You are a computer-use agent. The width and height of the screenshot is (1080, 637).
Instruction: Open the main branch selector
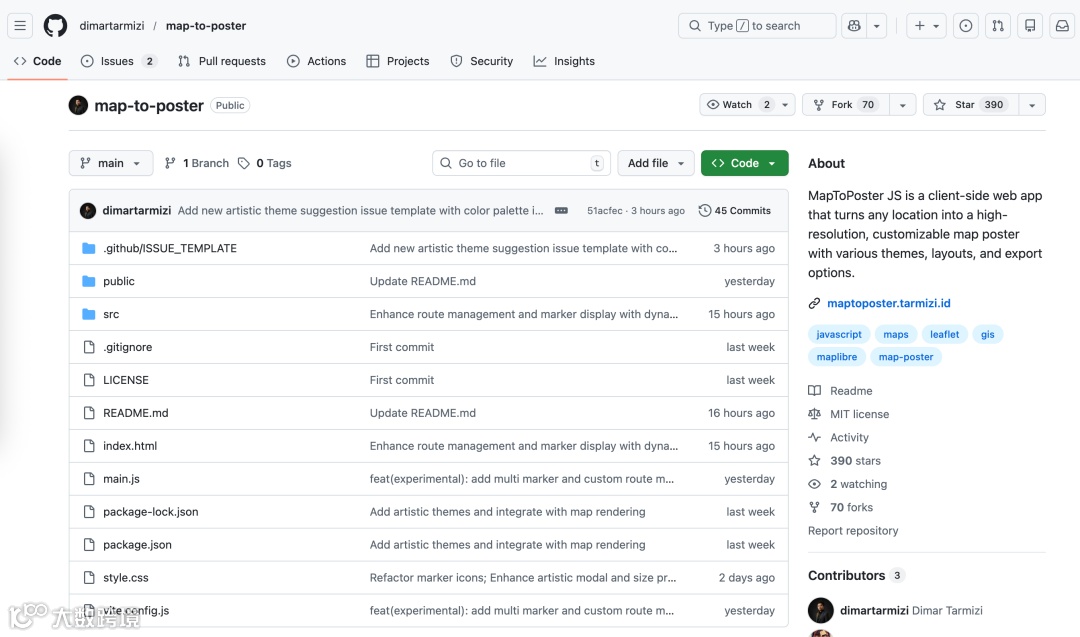111,163
